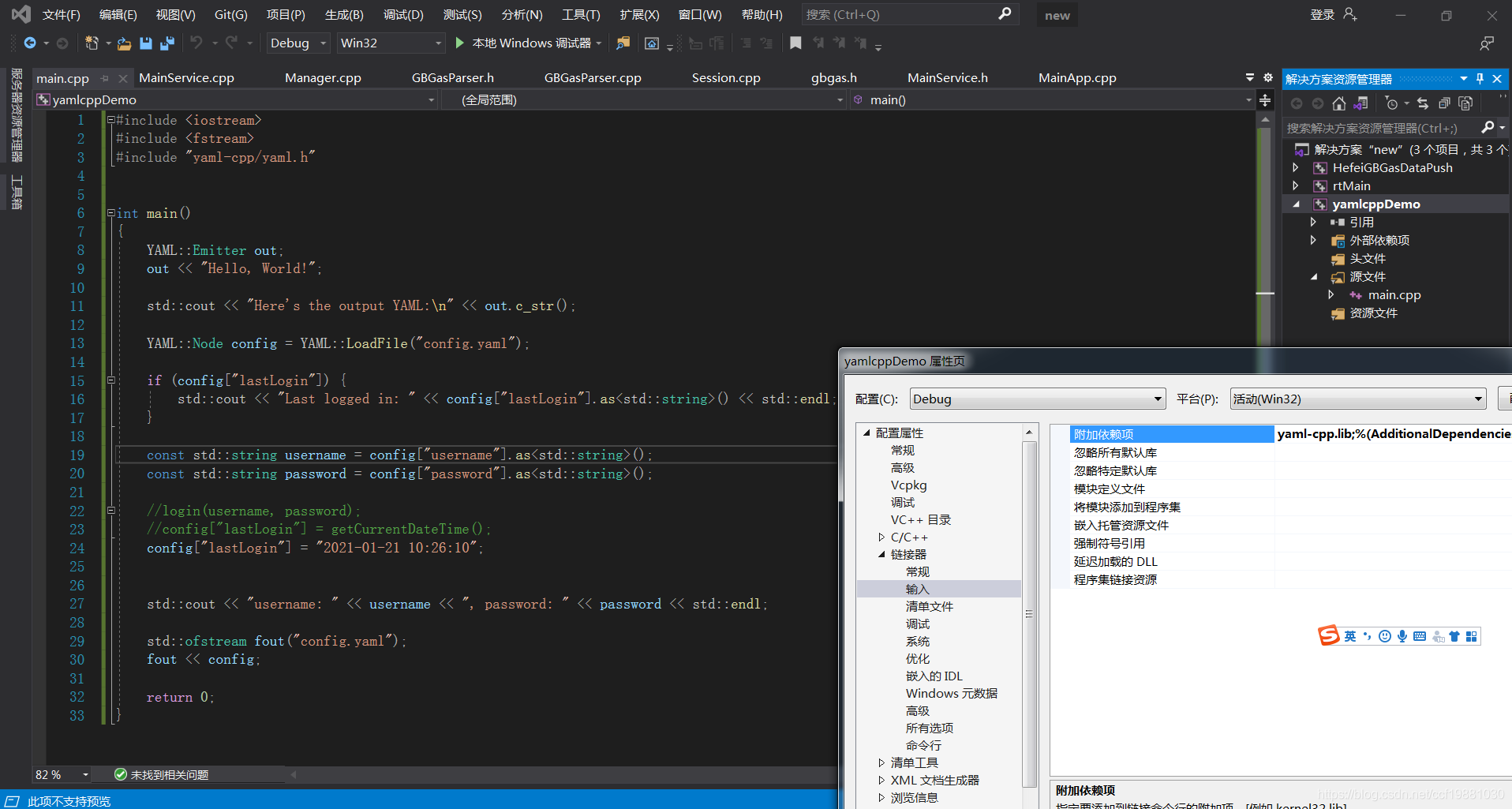Switch to the GBGasParser.cpp tab

coord(592,77)
